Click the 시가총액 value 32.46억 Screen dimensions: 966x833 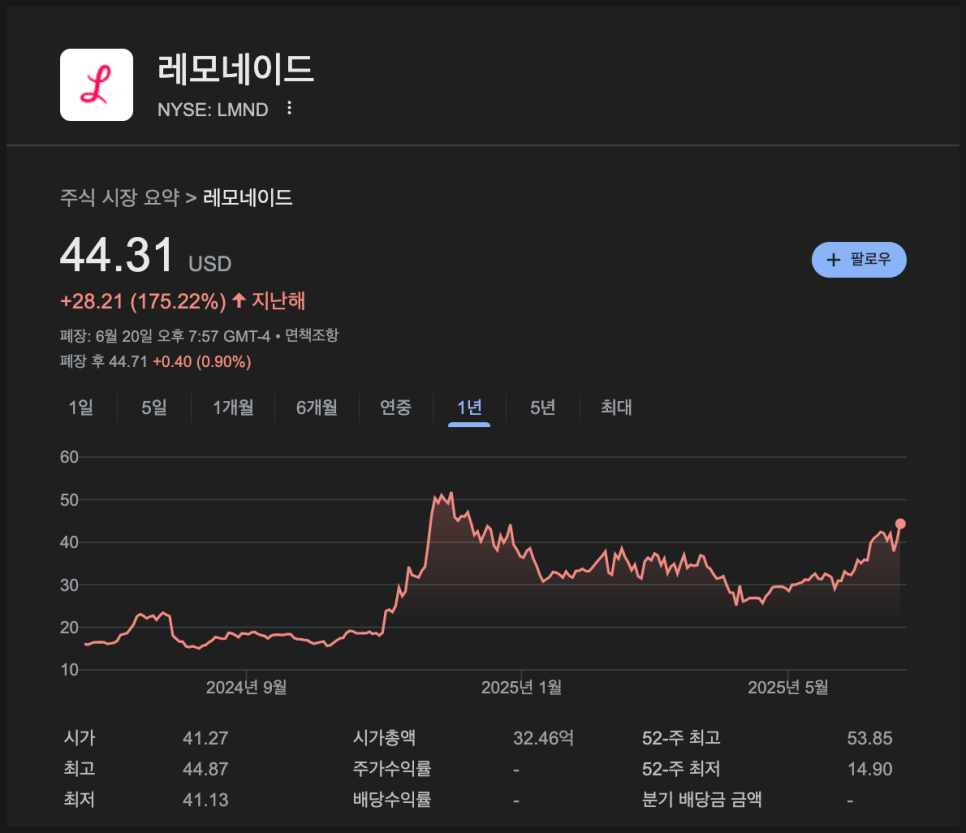point(543,738)
